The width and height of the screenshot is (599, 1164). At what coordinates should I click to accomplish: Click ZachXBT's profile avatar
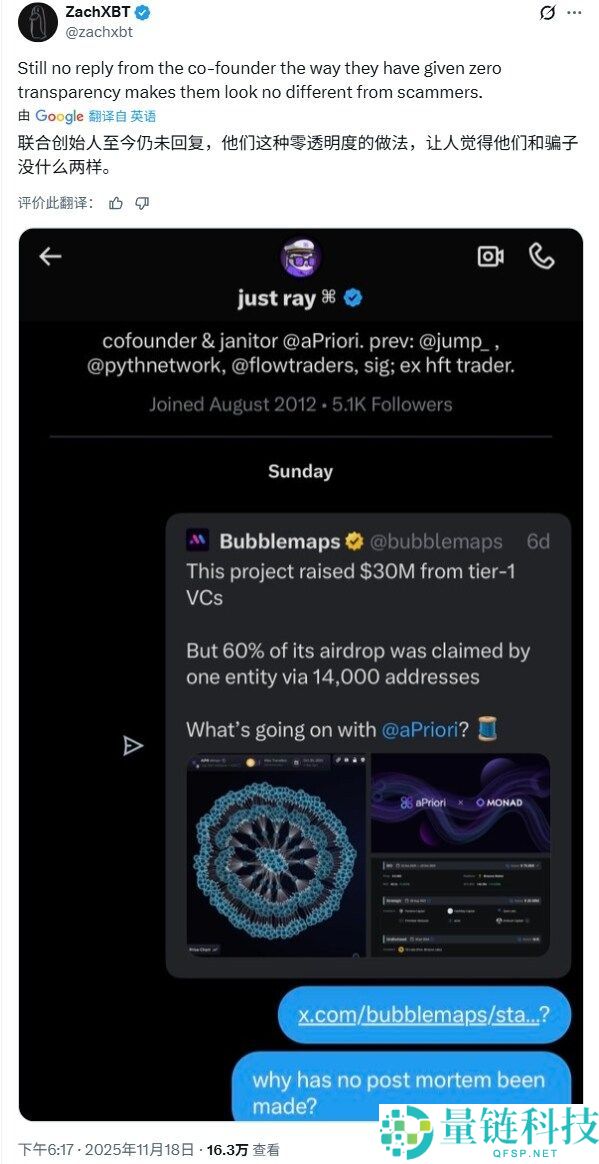[x=37, y=23]
